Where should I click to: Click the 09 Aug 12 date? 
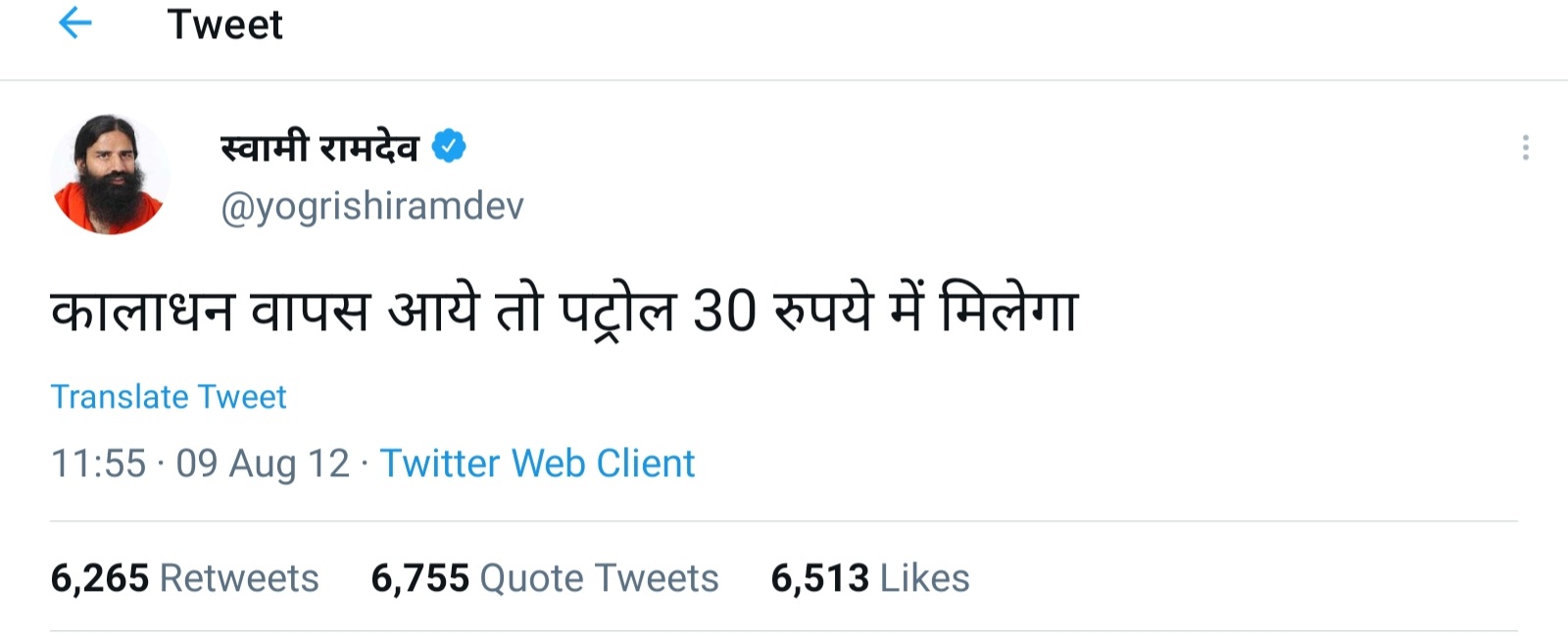click(262, 464)
